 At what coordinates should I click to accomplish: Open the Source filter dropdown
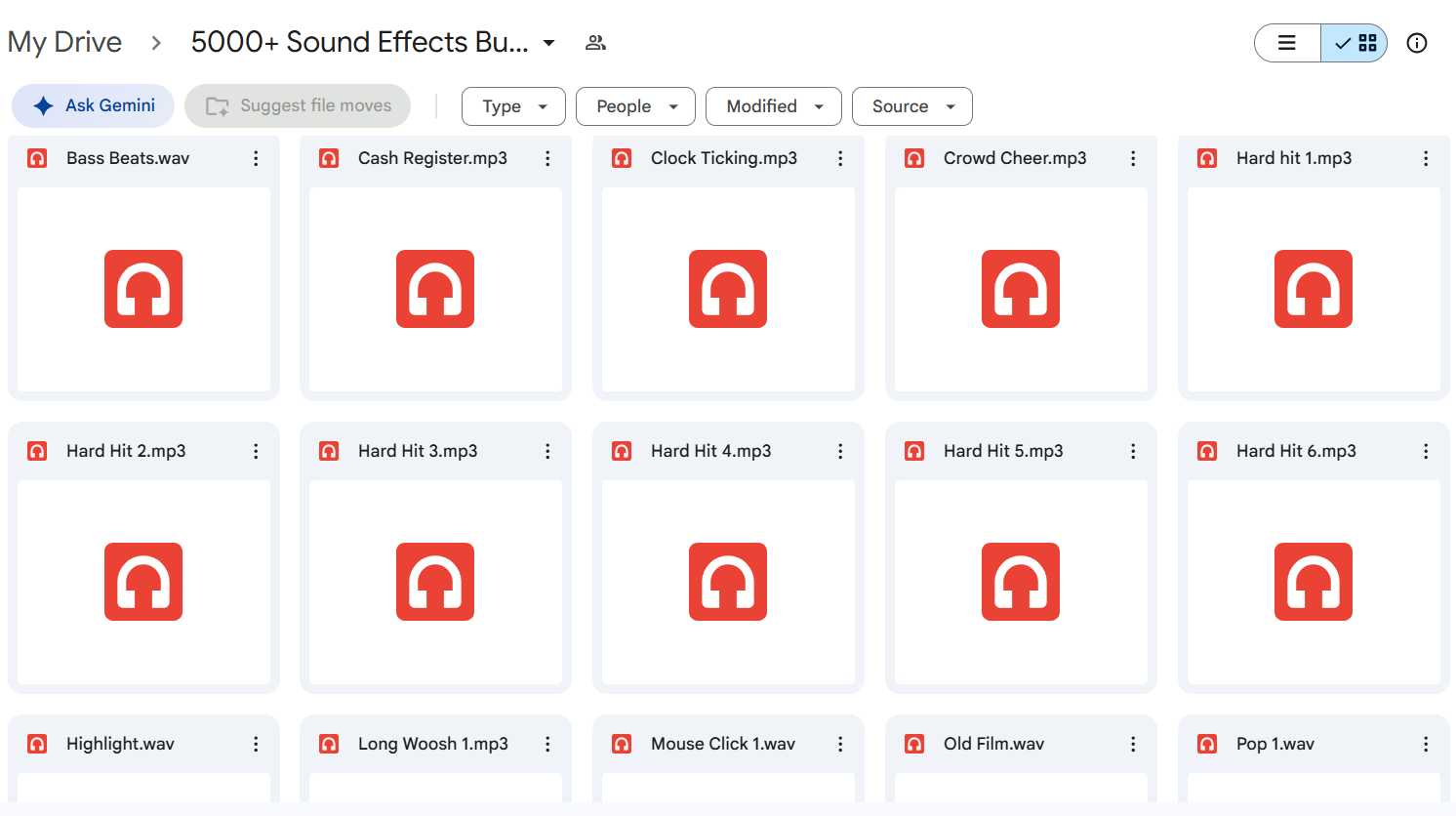[912, 106]
